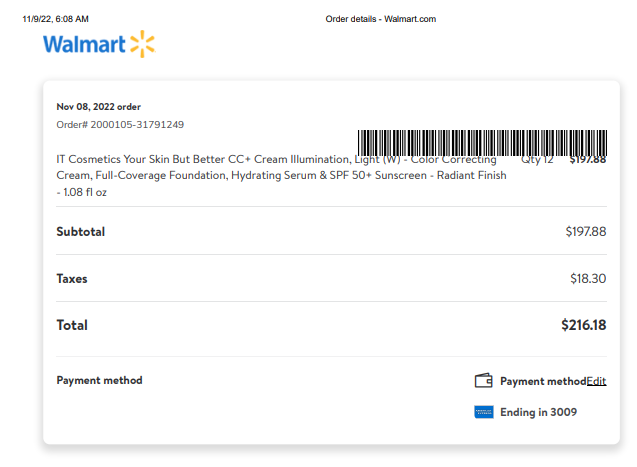The height and width of the screenshot is (467, 637).
Task: Click the 11/9/22, 6:08 AM print timestamp
Action: (x=55, y=19)
